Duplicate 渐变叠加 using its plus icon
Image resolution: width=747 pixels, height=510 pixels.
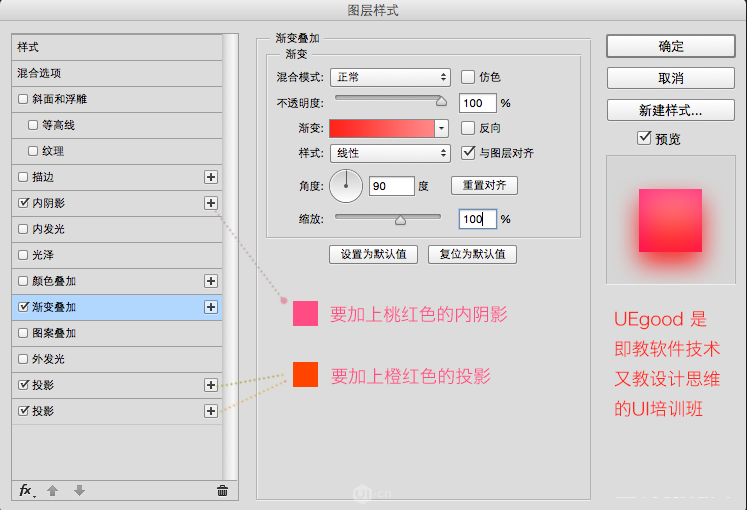pyautogui.click(x=211, y=307)
